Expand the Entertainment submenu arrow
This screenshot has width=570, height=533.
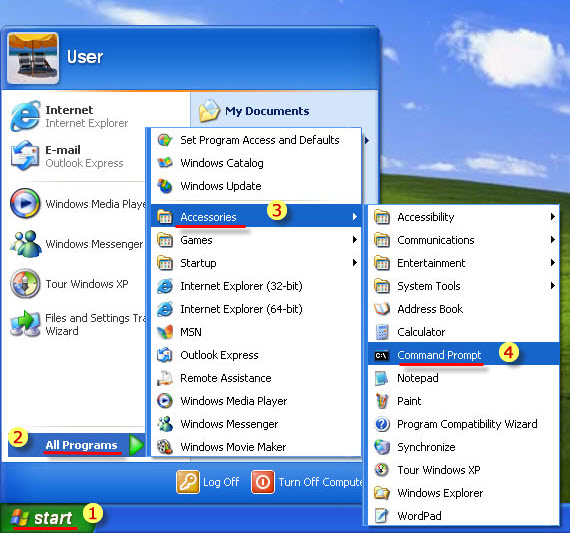[553, 263]
